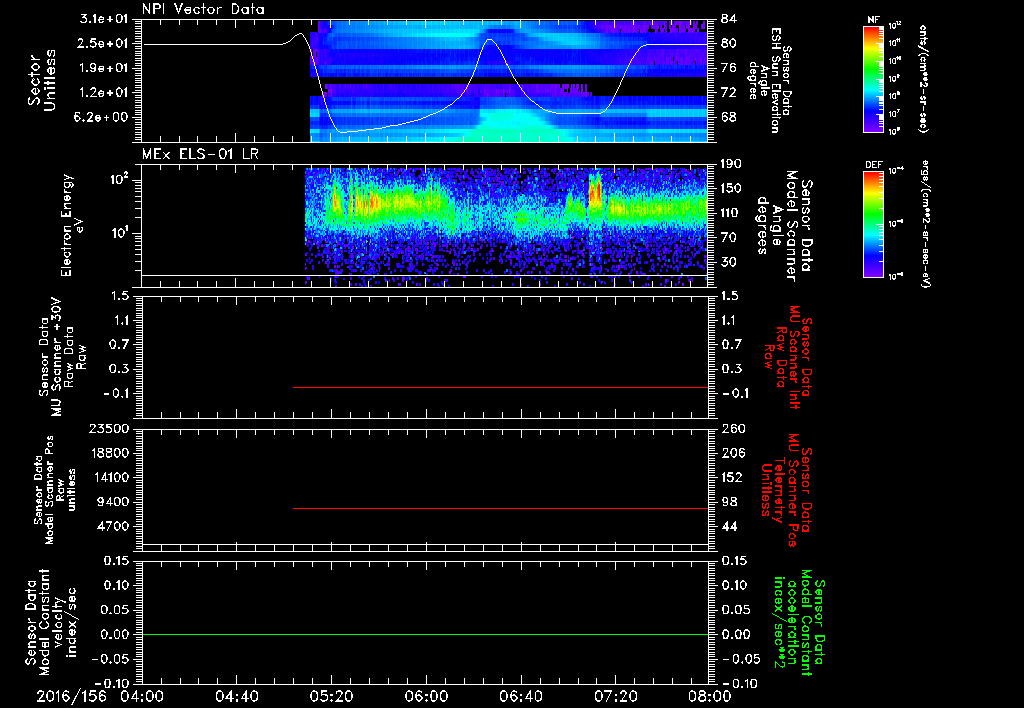The height and width of the screenshot is (708, 1024).
Task: Click the "68" sun elevation axis value
Action: (729, 117)
